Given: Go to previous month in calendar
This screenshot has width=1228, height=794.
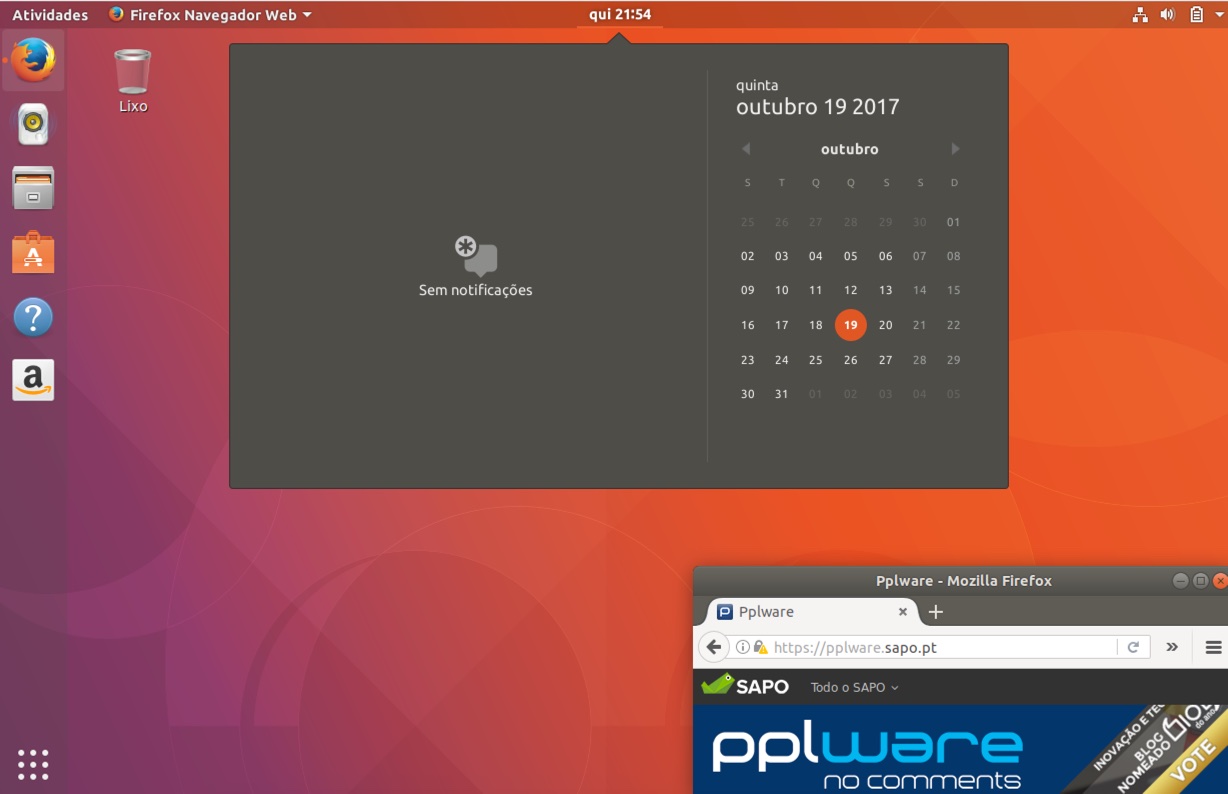Looking at the screenshot, I should point(746,149).
